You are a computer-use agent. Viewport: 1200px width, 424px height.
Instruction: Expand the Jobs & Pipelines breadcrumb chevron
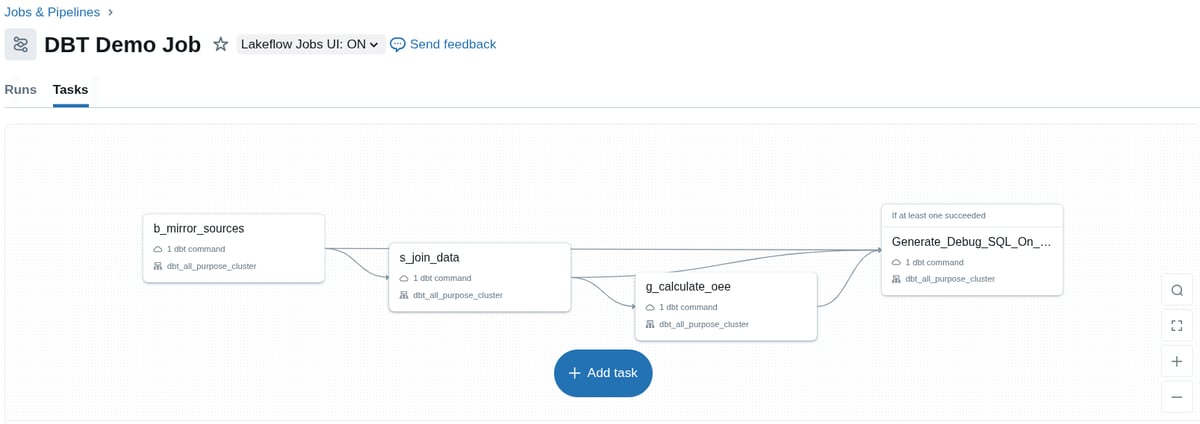coord(110,12)
